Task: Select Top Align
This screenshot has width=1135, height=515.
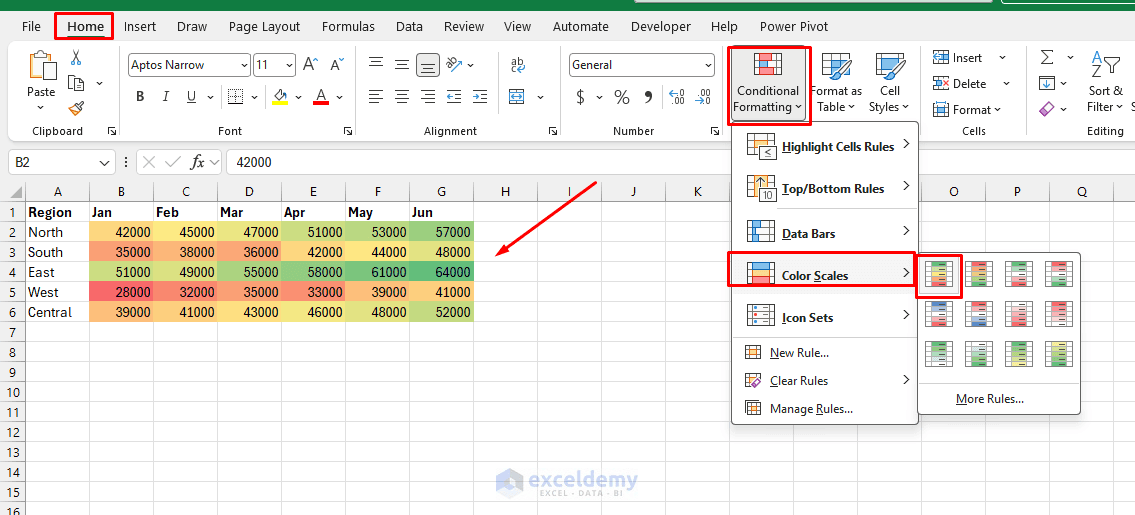Action: [x=376, y=64]
